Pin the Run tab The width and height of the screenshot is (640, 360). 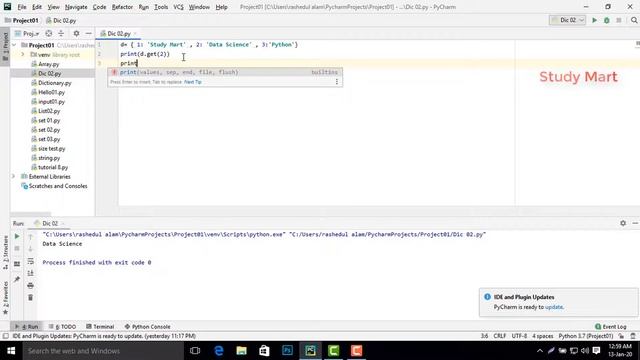tap(17, 280)
